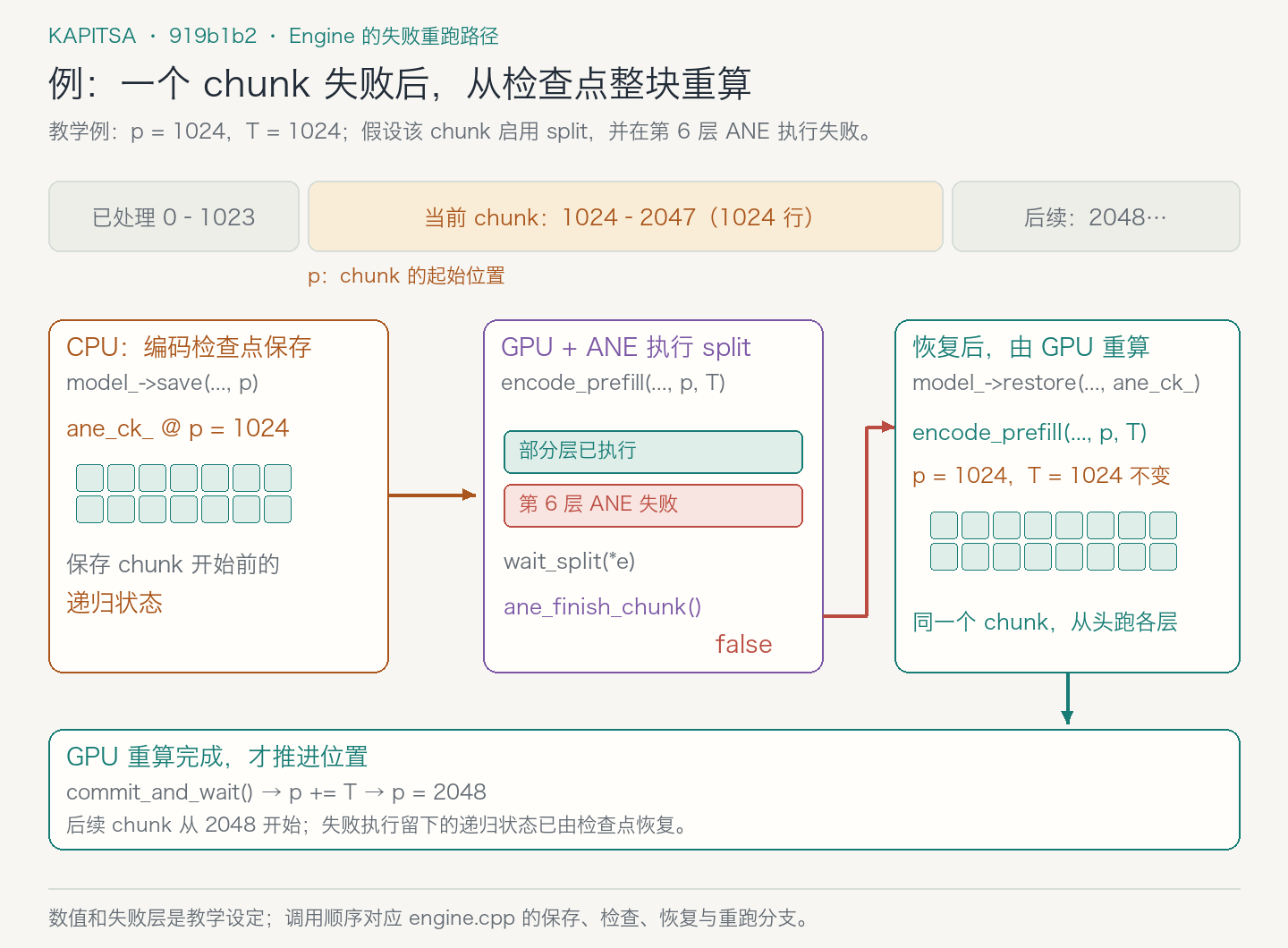Click the footnote starting "数值和失败层是教学设定"

(431, 918)
